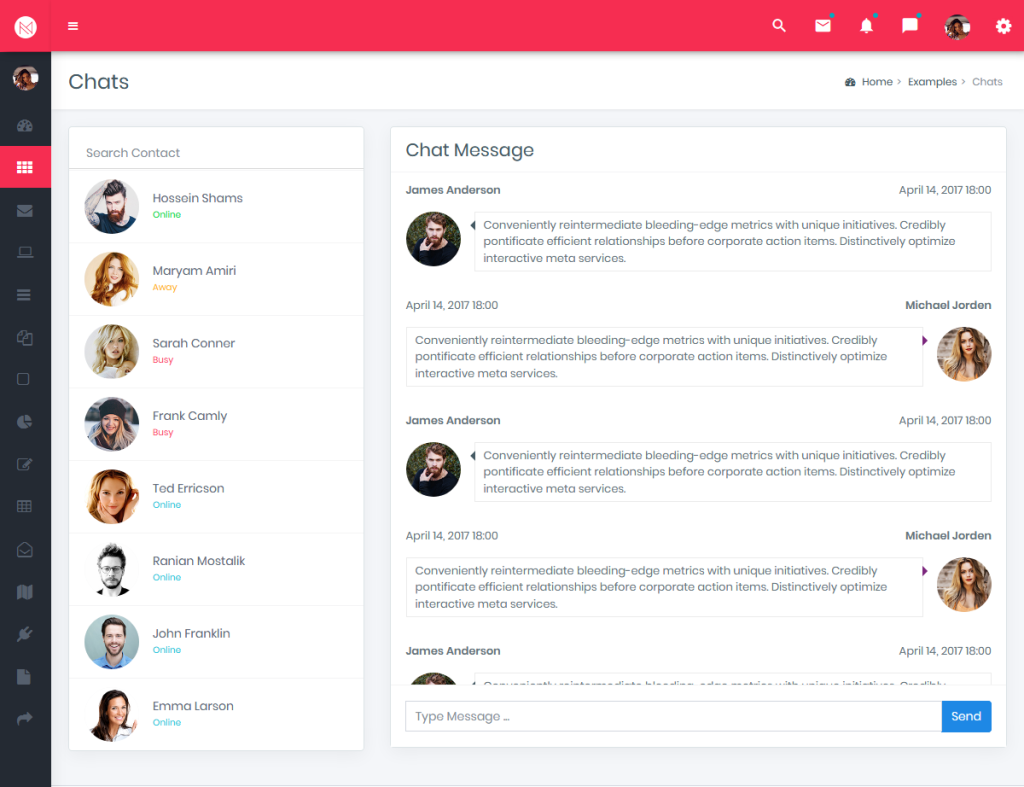Select the dashboard gauge icon in the sidebar
Viewport: 1024px width, 787px height.
tap(25, 124)
